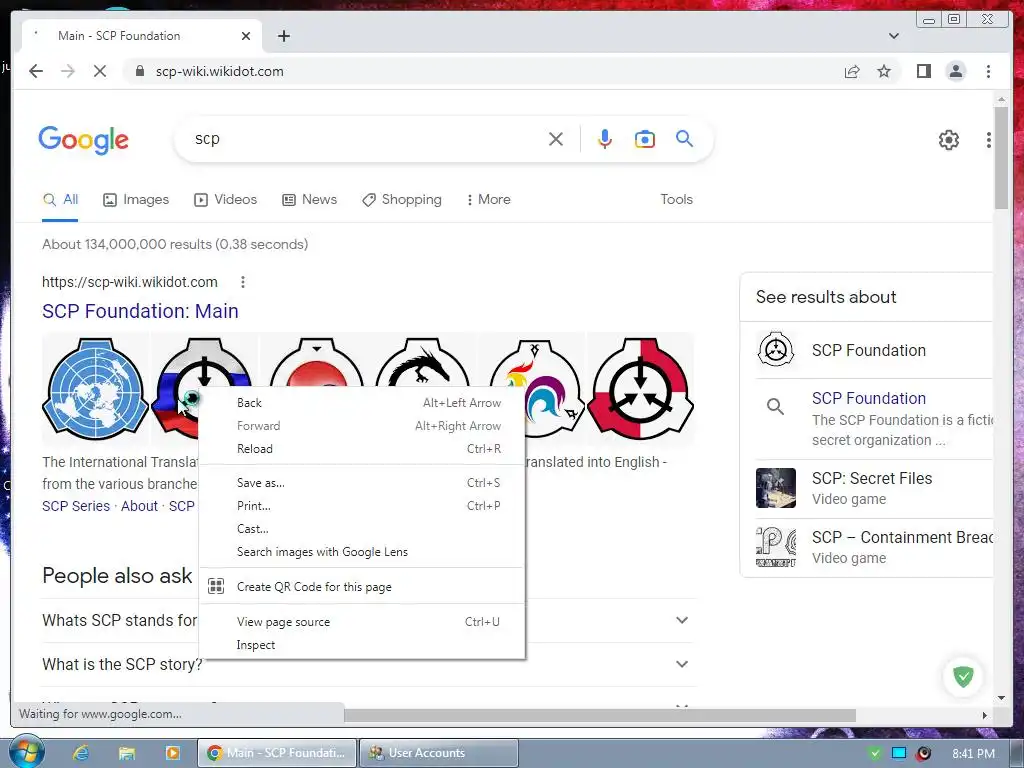Open the About sitelink
The height and width of the screenshot is (768, 1024).
pos(139,506)
